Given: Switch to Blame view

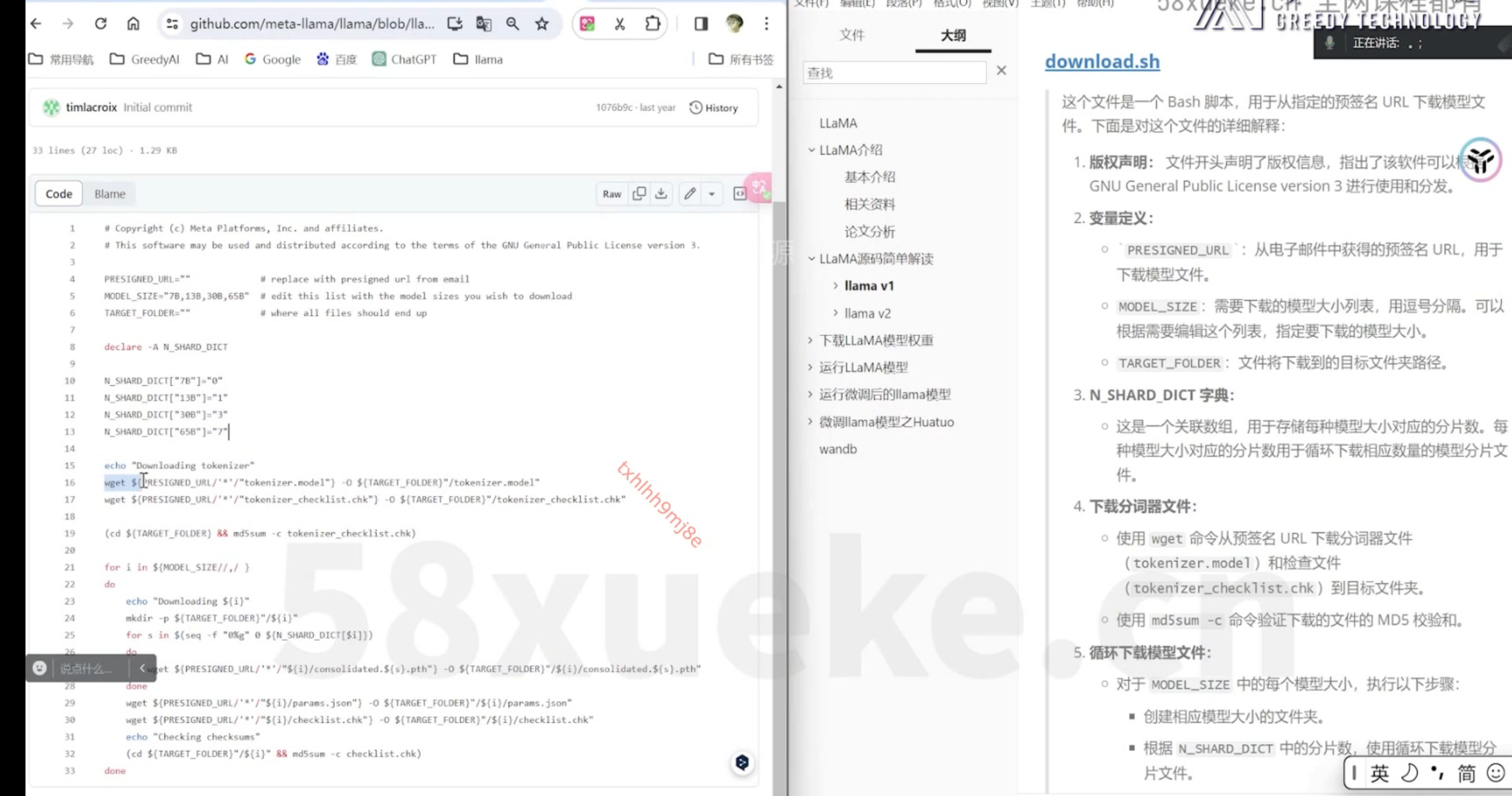Looking at the screenshot, I should click(x=110, y=194).
